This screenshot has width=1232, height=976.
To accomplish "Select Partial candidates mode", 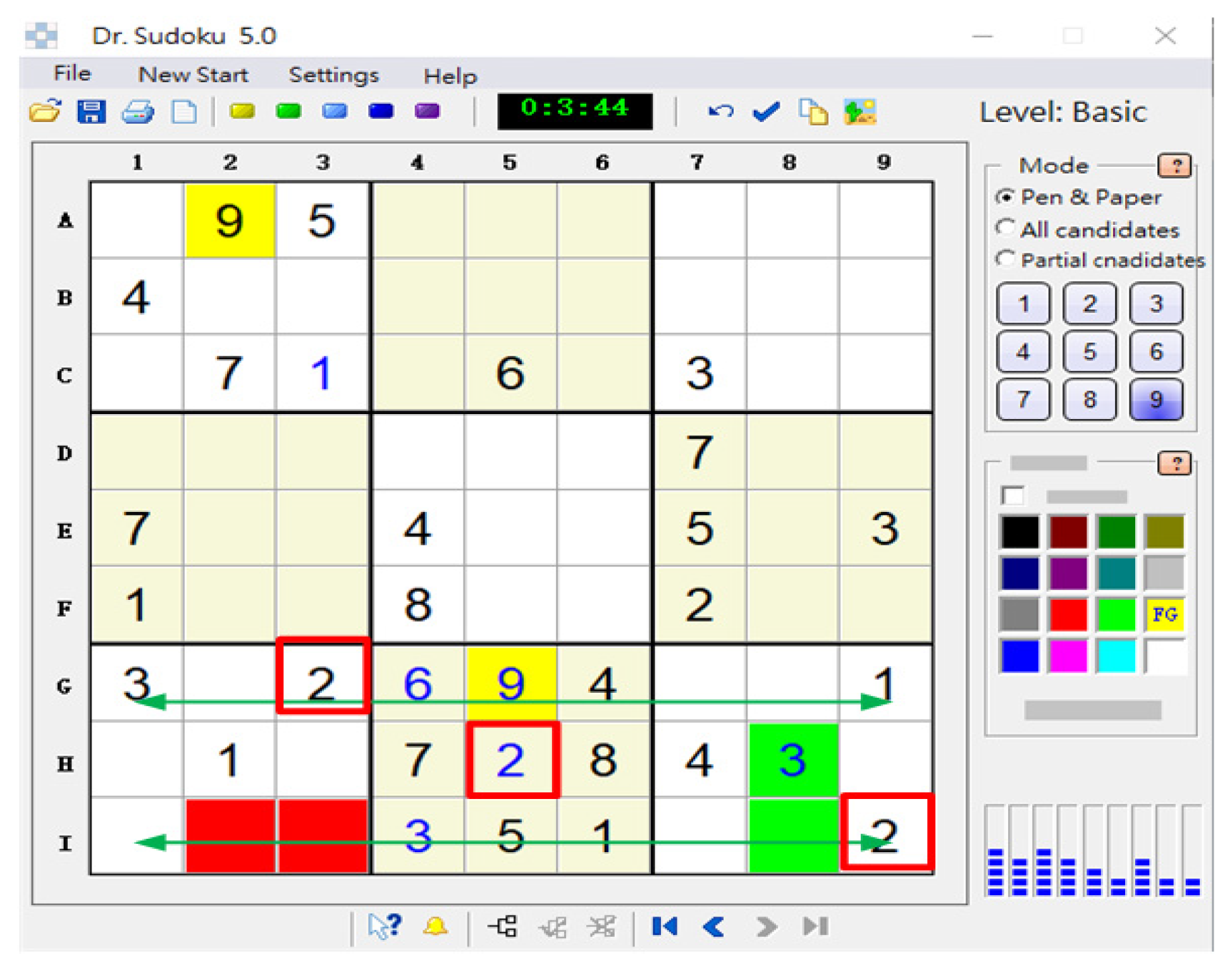I will point(1004,259).
